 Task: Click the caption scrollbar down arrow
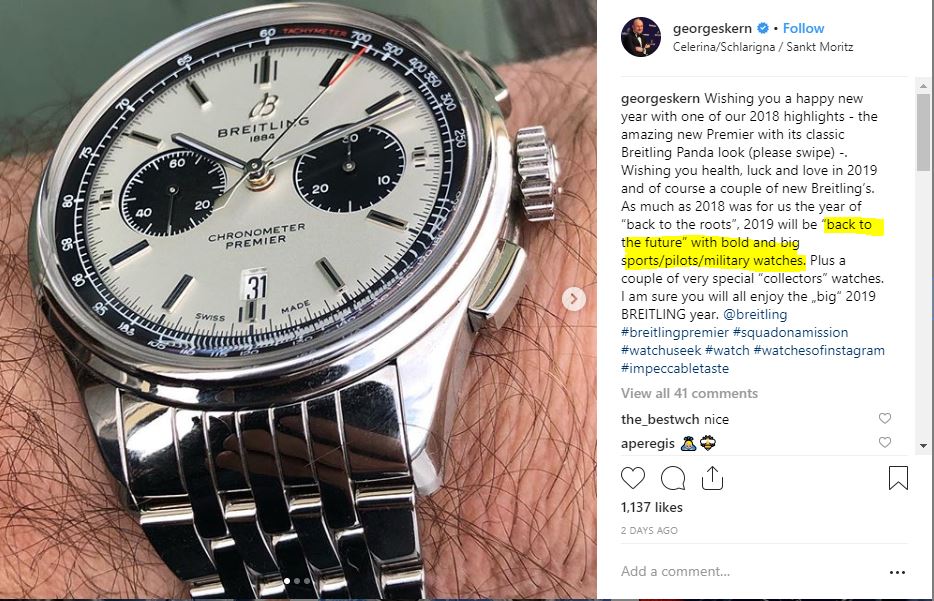click(923, 446)
